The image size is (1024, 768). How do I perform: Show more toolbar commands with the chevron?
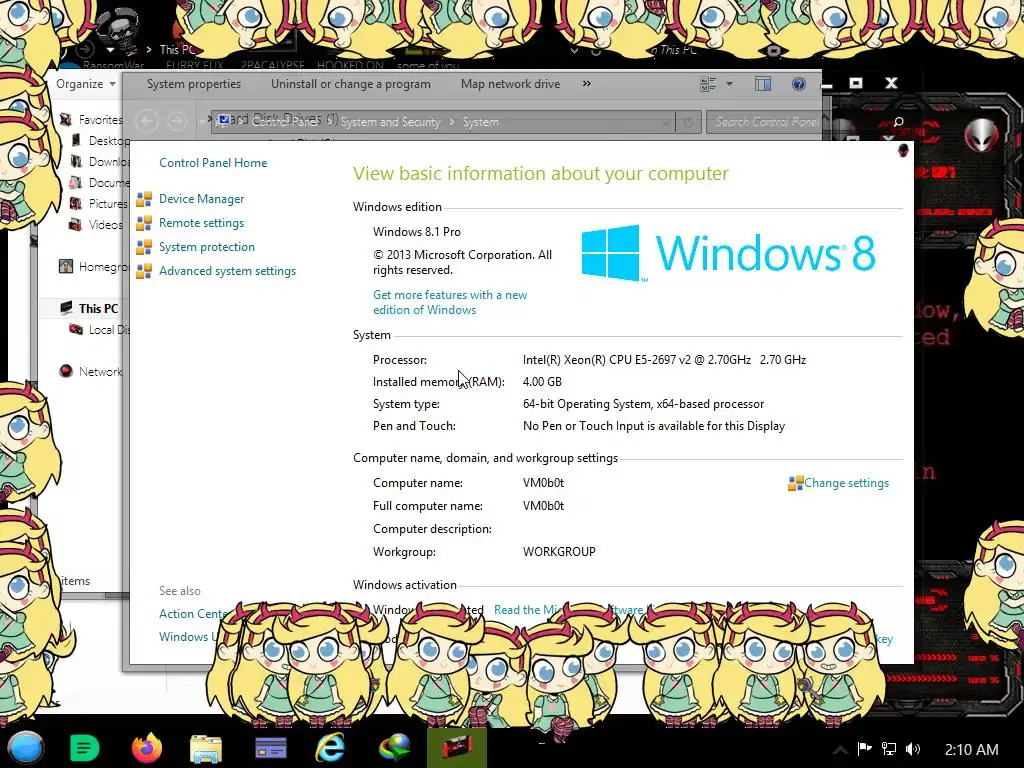point(586,84)
